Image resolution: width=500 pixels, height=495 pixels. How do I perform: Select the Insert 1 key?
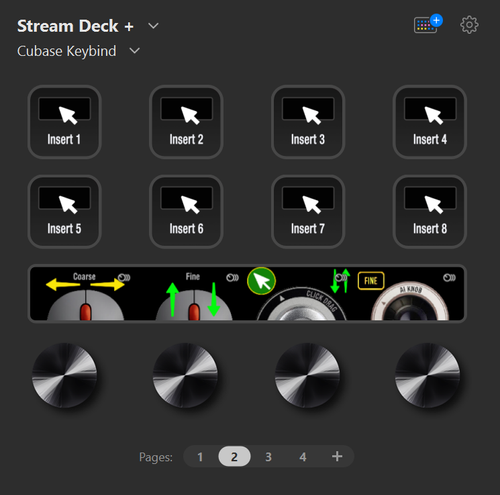[x=64, y=122]
